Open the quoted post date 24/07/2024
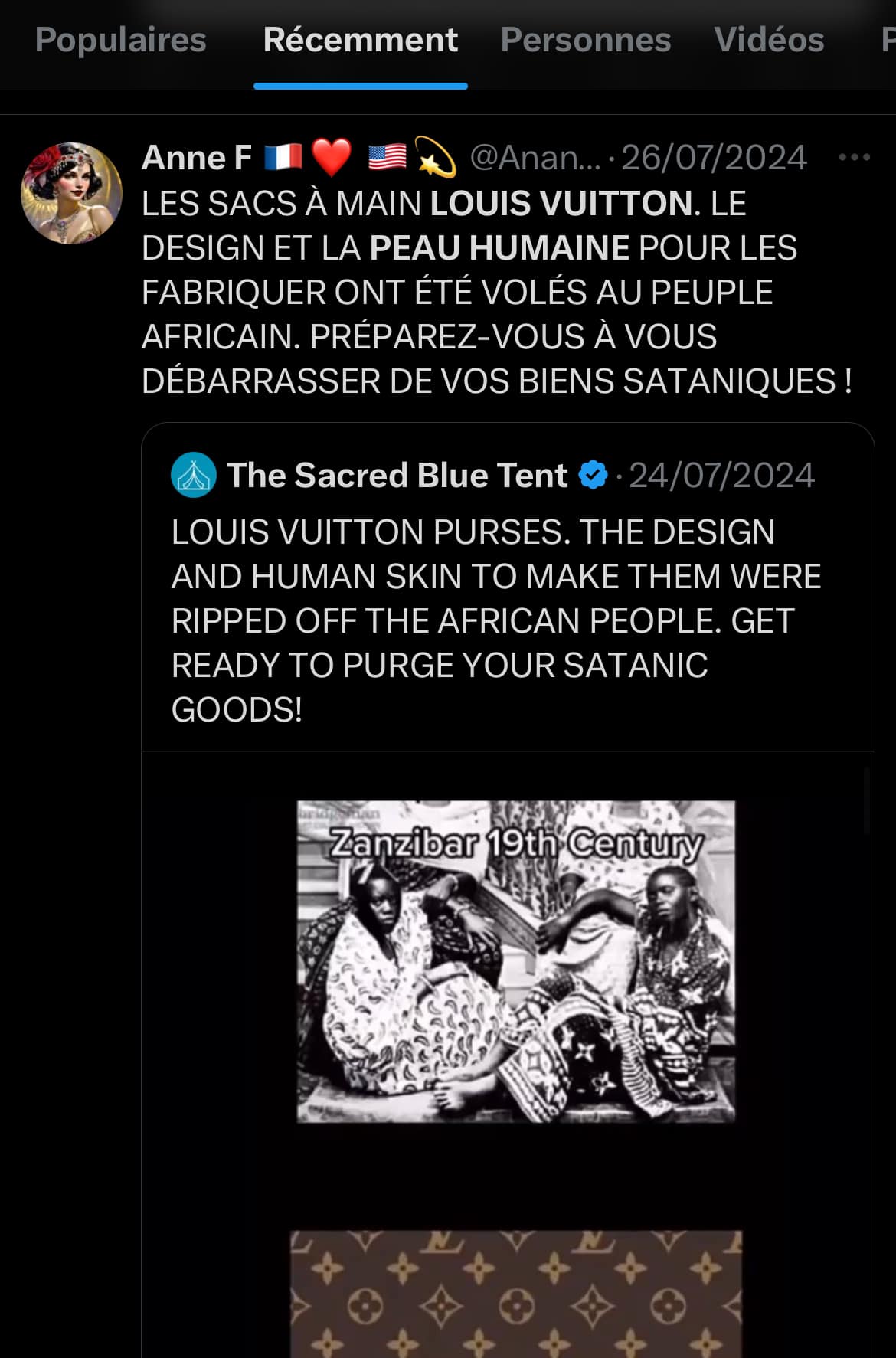Image resolution: width=896 pixels, height=1358 pixels. coord(721,475)
